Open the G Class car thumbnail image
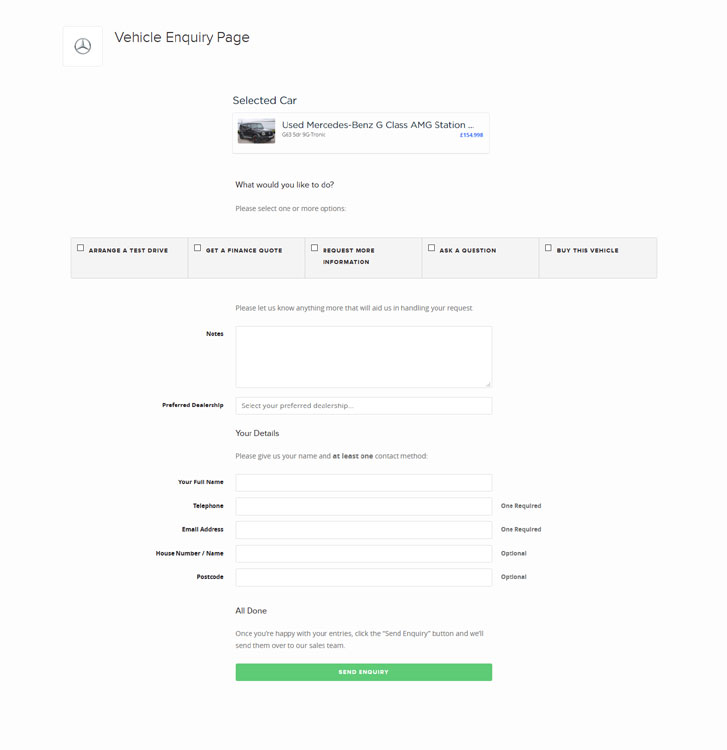The height and width of the screenshot is (750, 727). [256, 131]
